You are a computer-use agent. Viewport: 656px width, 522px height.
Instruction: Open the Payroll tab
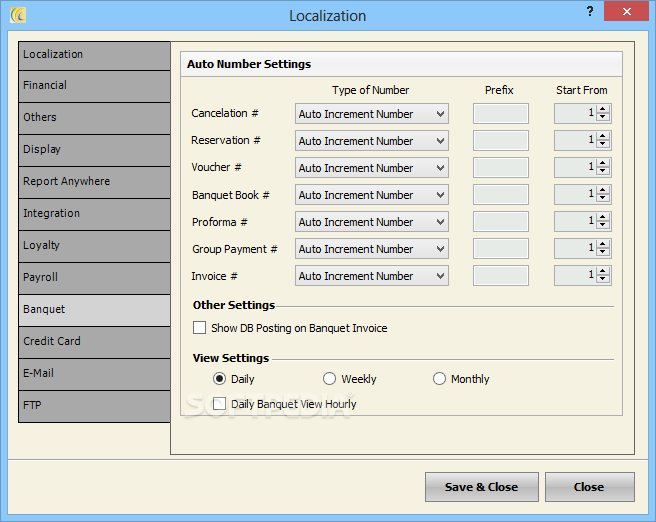95,279
